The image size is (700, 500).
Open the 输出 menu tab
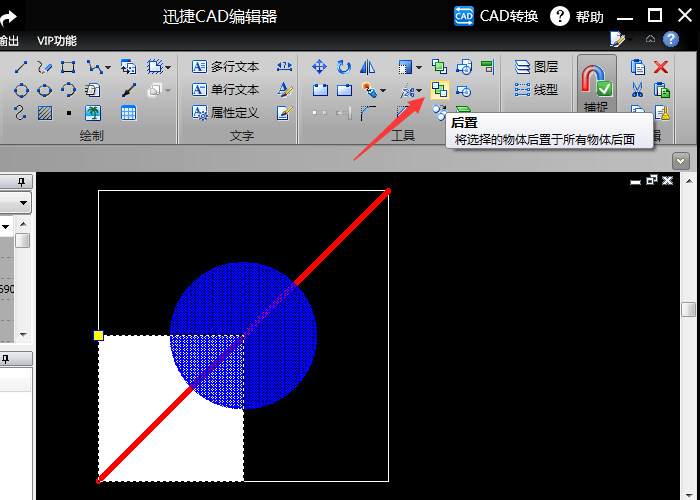pyautogui.click(x=9, y=41)
